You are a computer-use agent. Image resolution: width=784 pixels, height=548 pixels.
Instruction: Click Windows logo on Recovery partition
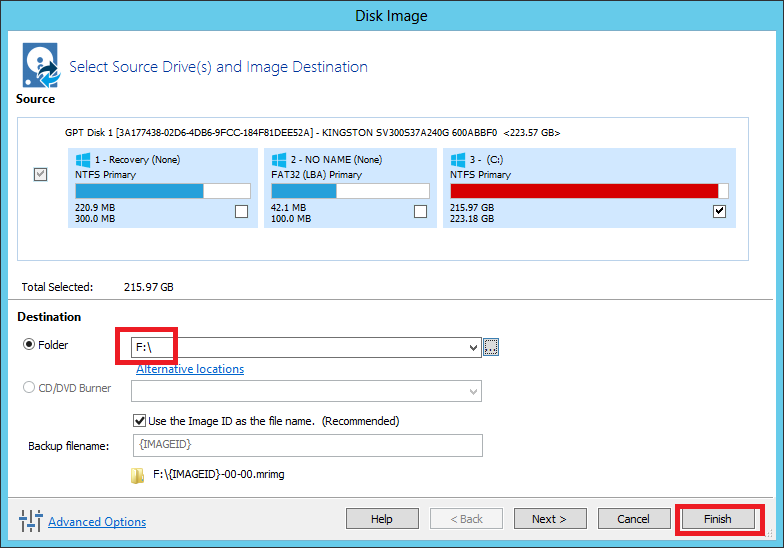(83, 160)
